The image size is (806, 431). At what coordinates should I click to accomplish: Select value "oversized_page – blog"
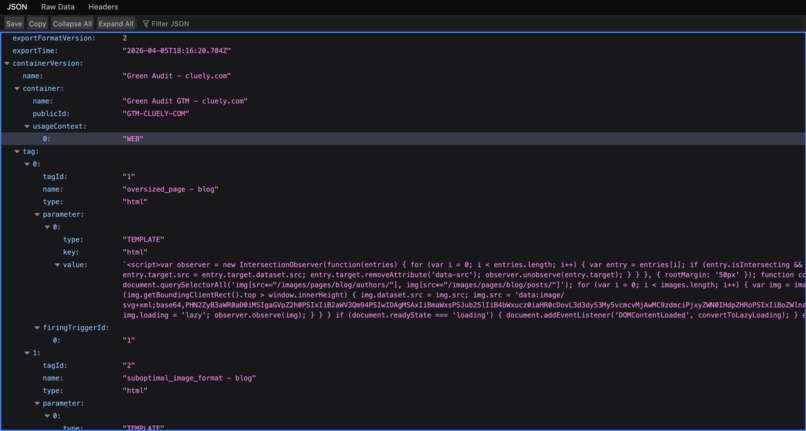(171, 189)
